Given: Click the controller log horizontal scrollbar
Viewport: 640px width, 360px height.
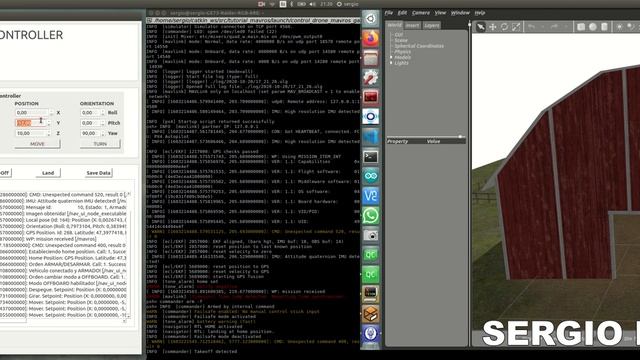Looking at the screenshot, I should 62,321.
